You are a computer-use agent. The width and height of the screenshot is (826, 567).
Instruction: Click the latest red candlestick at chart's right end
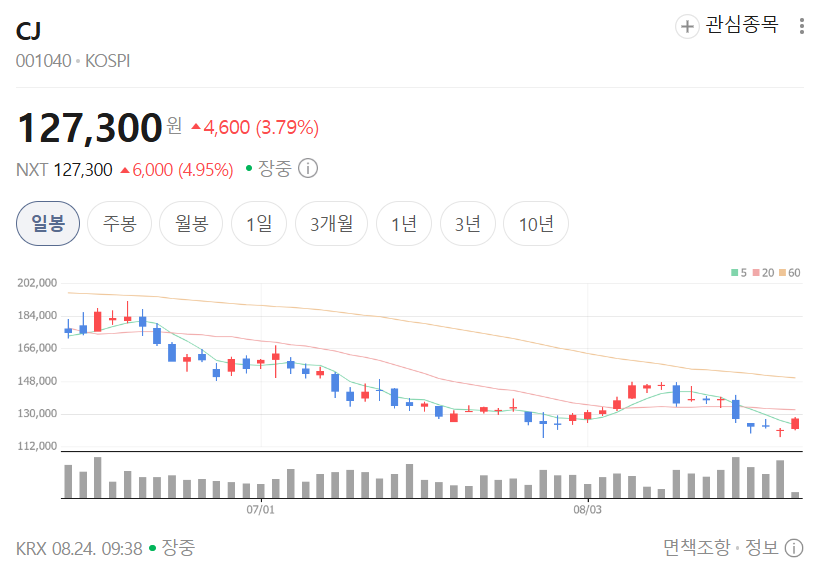[x=795, y=424]
